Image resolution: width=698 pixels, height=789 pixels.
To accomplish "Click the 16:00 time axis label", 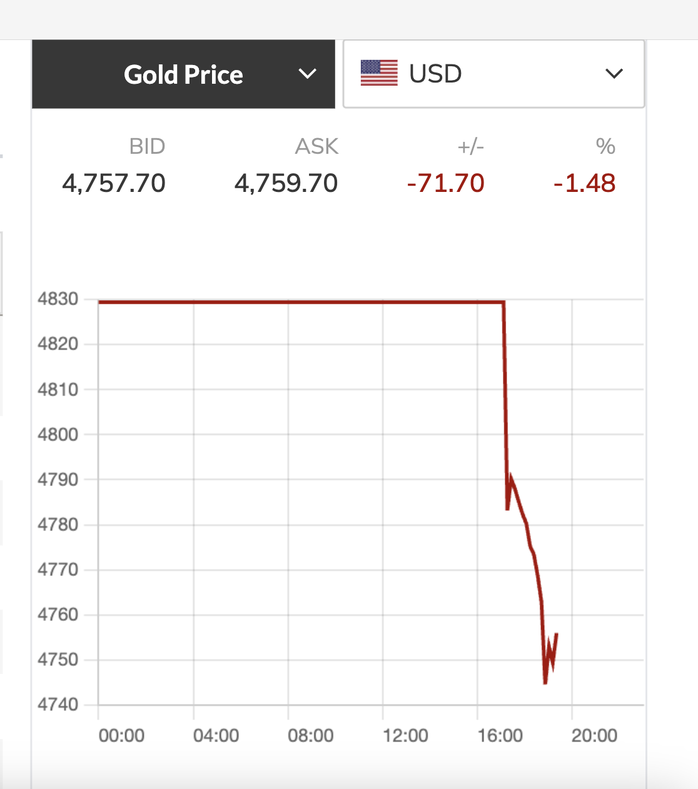I will 500,736.
